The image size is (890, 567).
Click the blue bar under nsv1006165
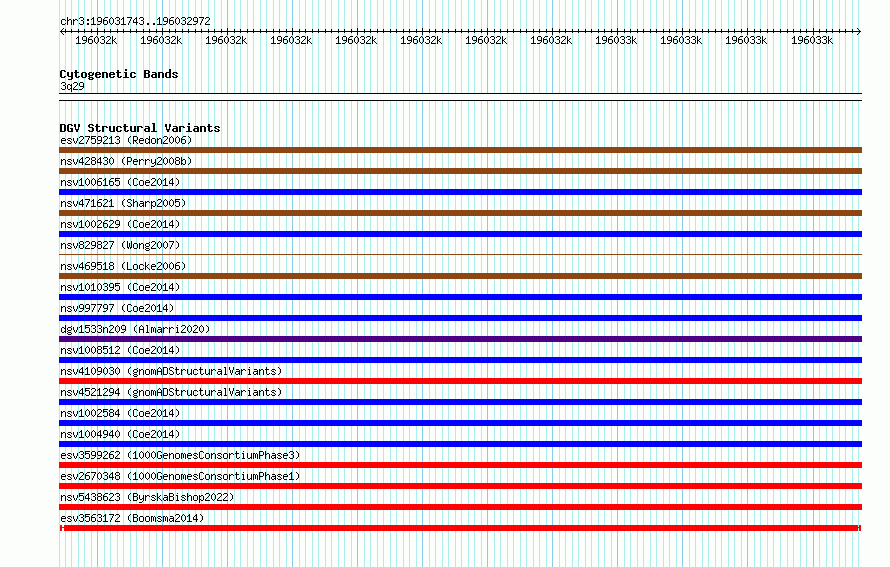460,192
